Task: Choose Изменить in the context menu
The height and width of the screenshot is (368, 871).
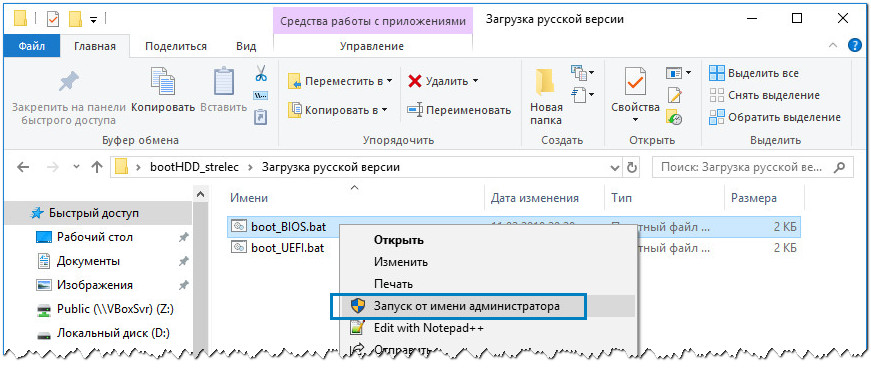Action: [x=401, y=262]
